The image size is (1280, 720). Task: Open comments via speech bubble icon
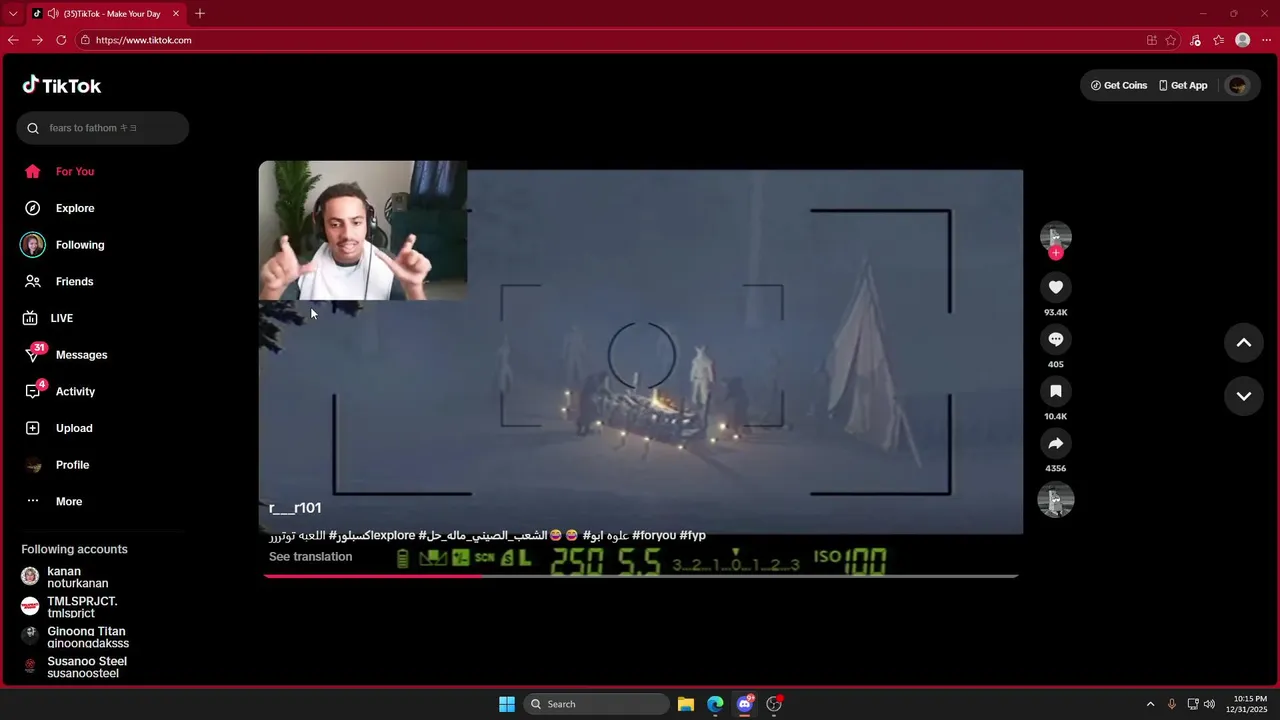[x=1056, y=339]
